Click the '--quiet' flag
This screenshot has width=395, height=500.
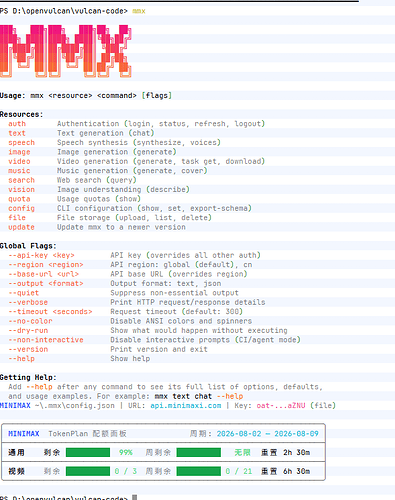[x=24, y=293]
